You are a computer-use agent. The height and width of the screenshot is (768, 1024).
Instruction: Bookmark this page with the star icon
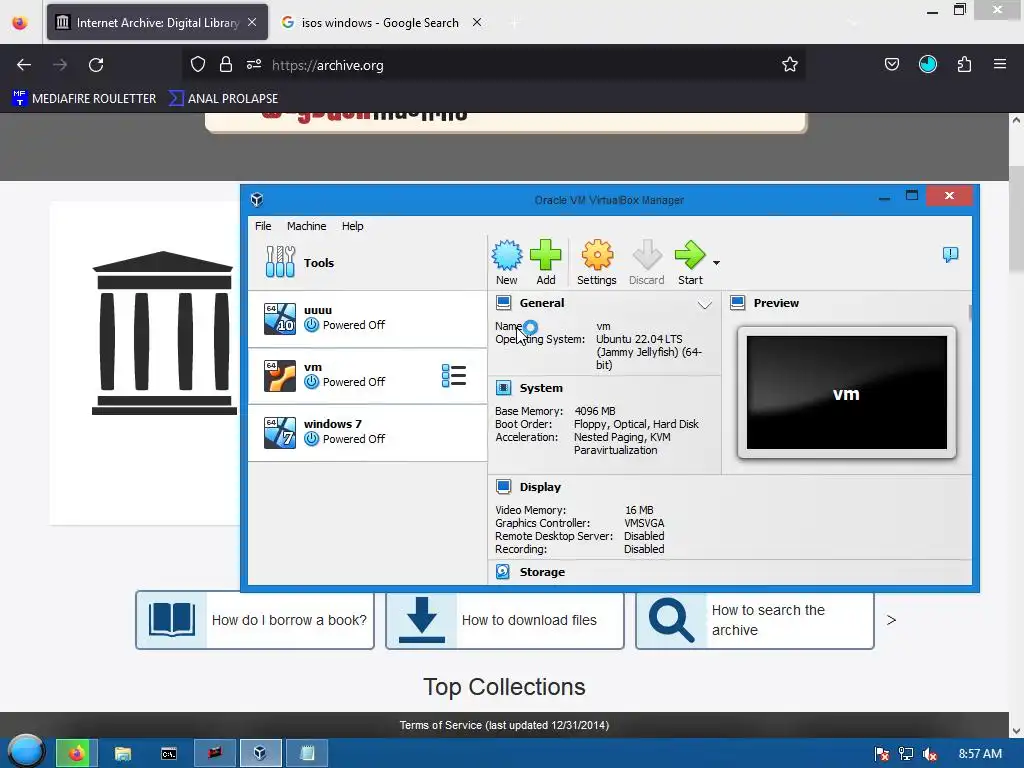(790, 64)
